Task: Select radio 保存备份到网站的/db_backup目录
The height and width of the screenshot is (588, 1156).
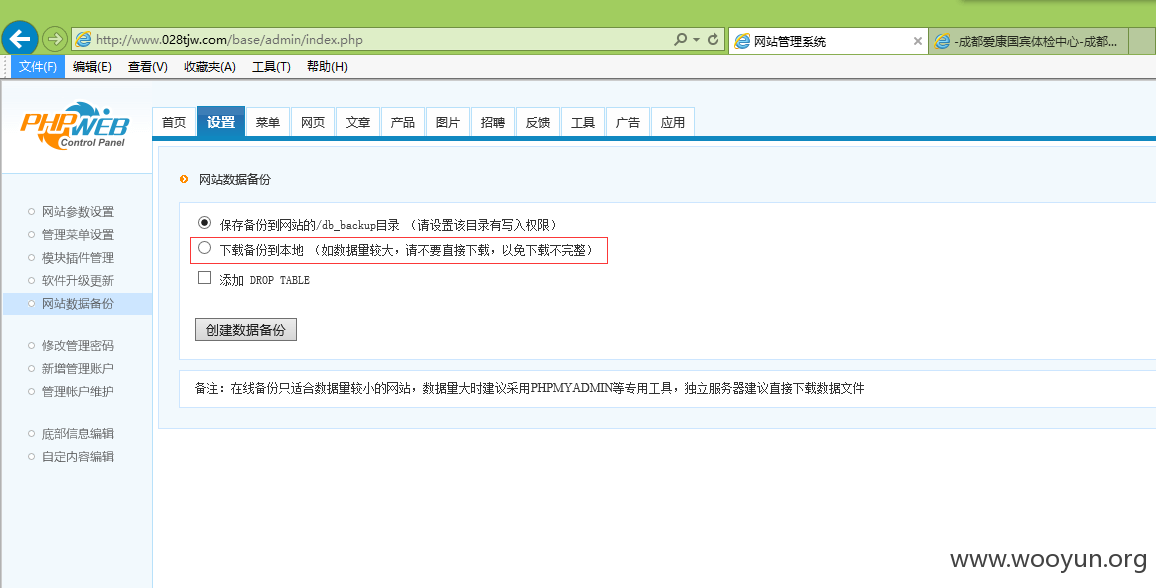Action: [x=204, y=223]
